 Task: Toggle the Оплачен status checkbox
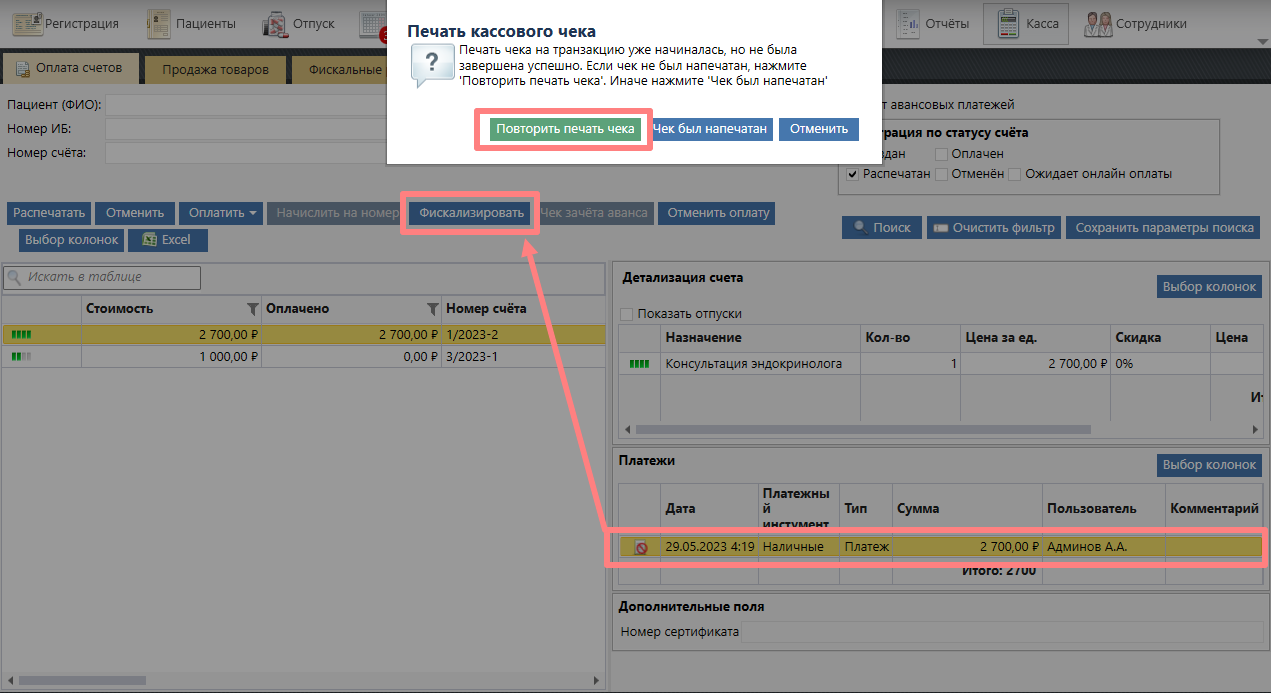tap(942, 154)
